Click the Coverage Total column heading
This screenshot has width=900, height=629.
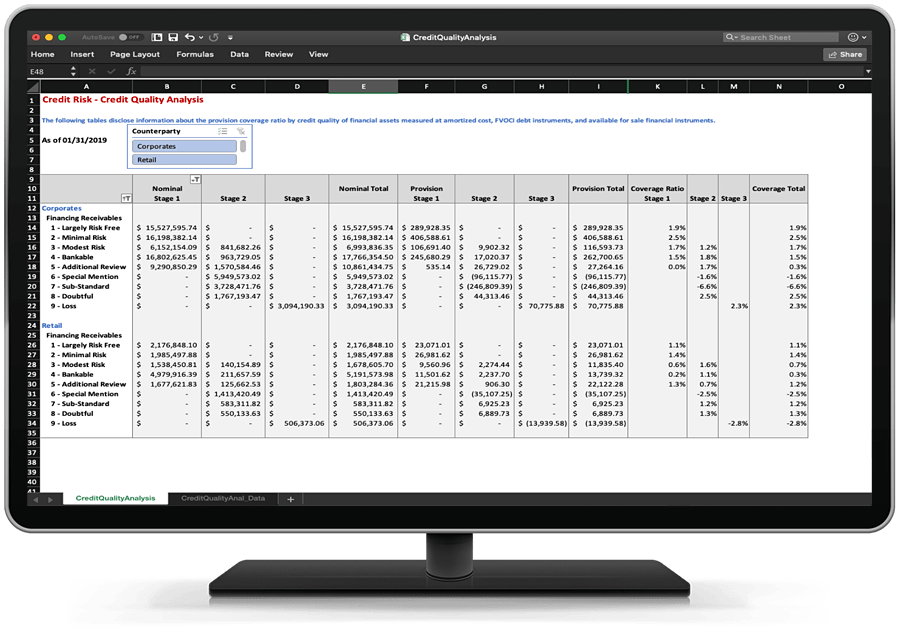point(779,188)
